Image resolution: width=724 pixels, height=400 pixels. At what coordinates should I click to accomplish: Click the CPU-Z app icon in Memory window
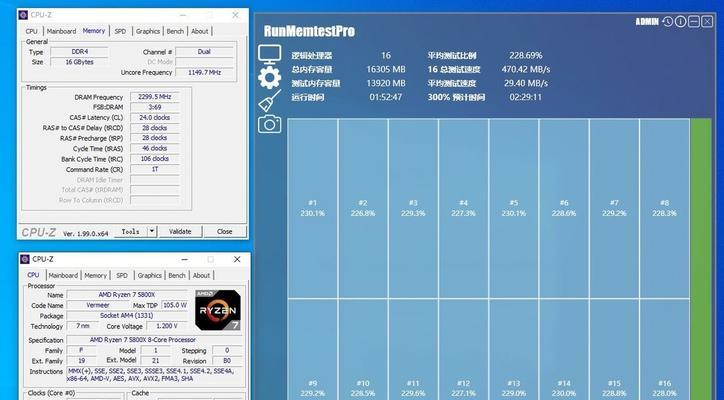point(24,15)
